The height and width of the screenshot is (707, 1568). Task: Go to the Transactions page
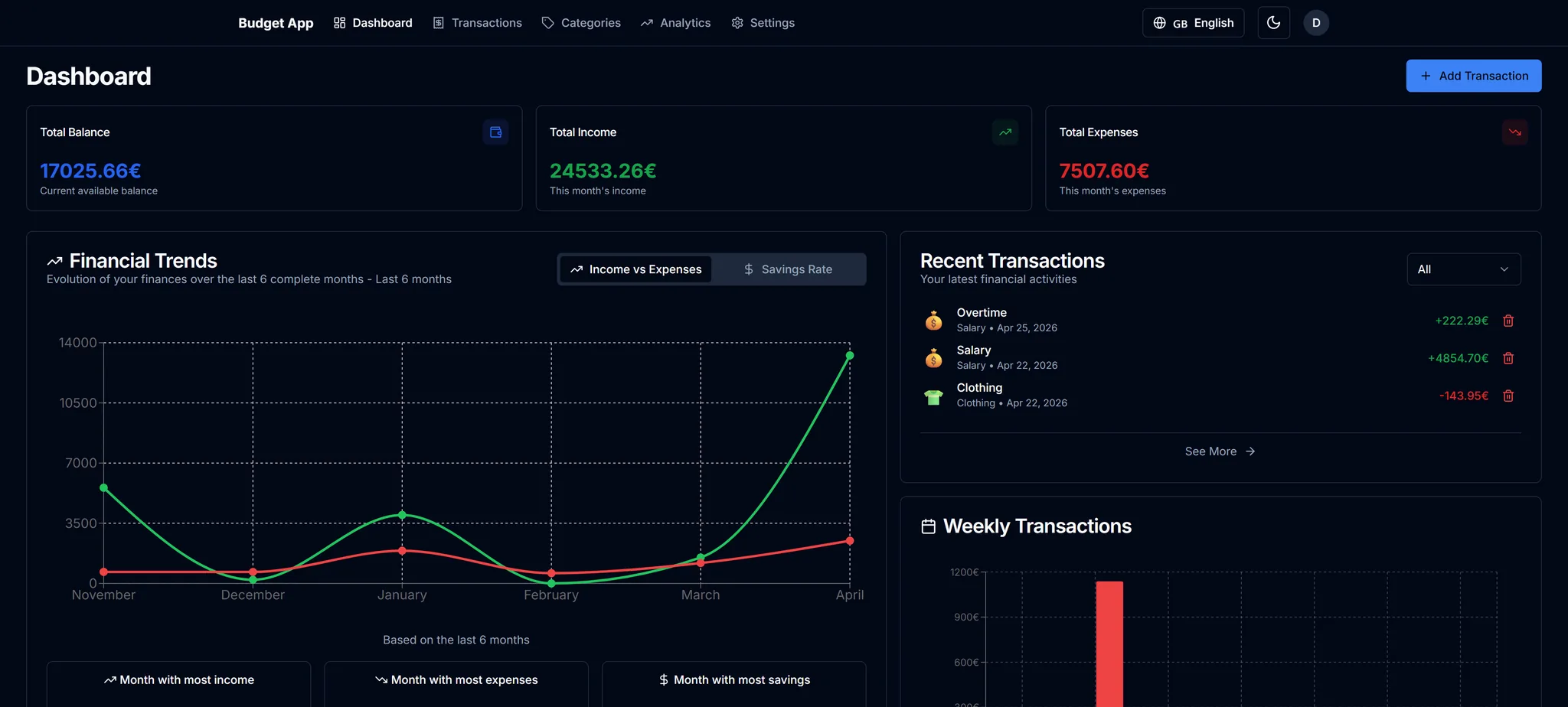[477, 23]
